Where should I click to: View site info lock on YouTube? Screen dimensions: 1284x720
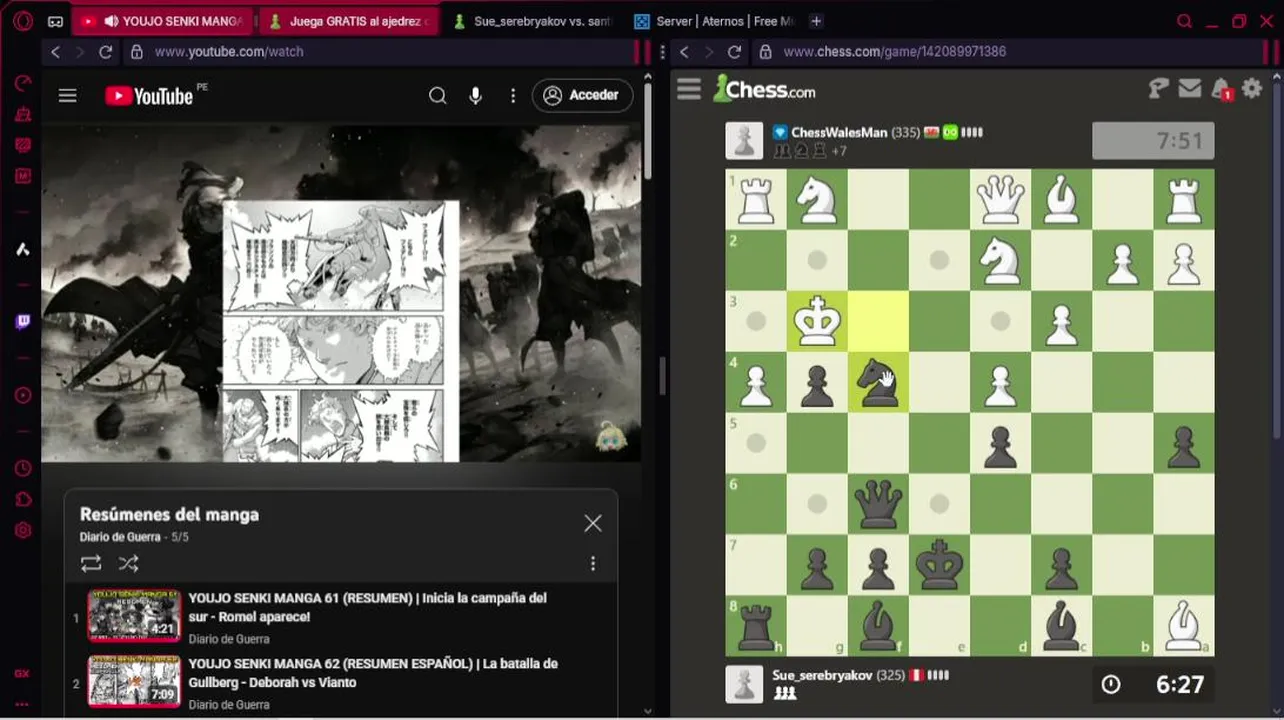(x=136, y=52)
